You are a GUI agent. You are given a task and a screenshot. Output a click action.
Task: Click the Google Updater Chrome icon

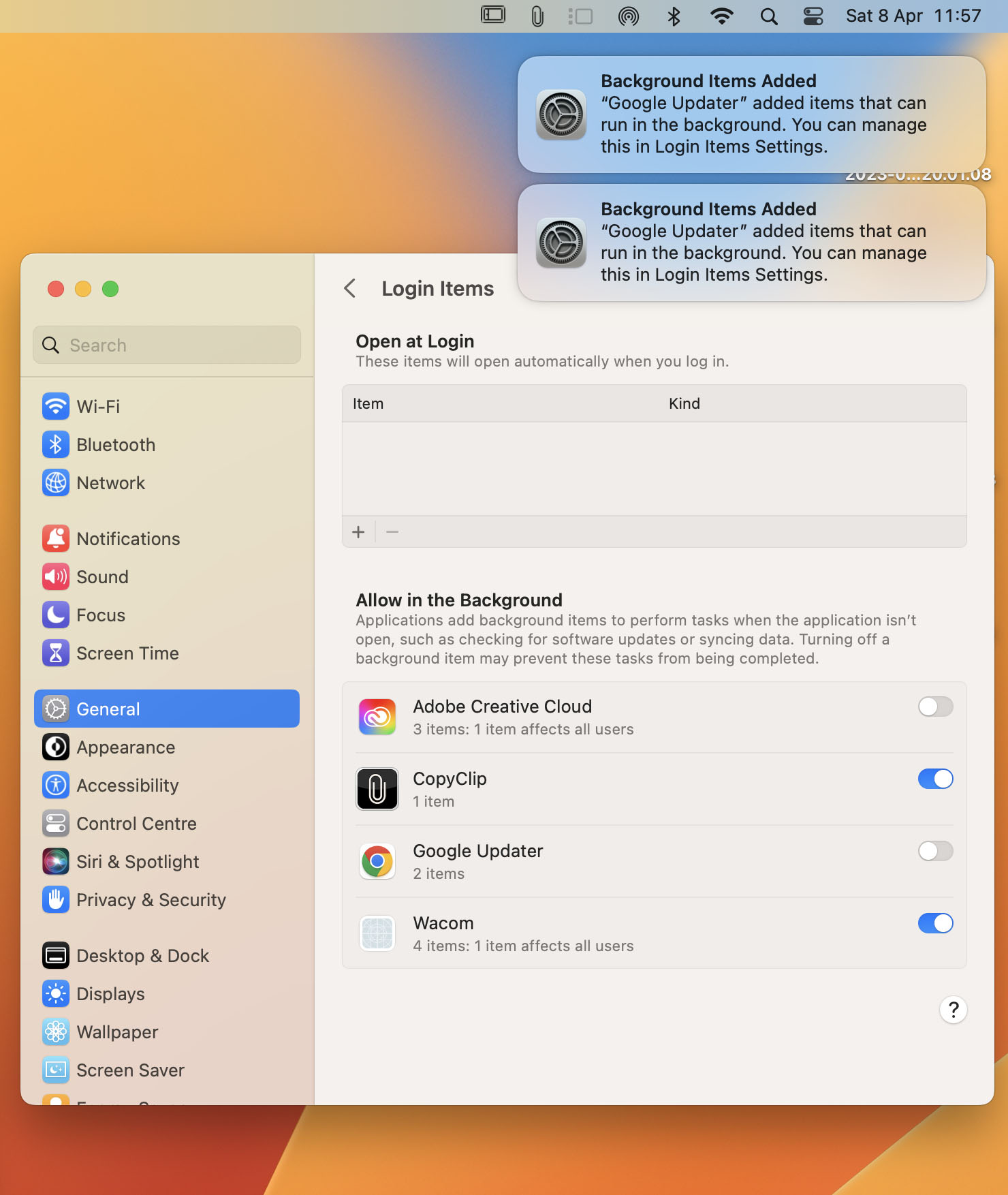pyautogui.click(x=377, y=862)
